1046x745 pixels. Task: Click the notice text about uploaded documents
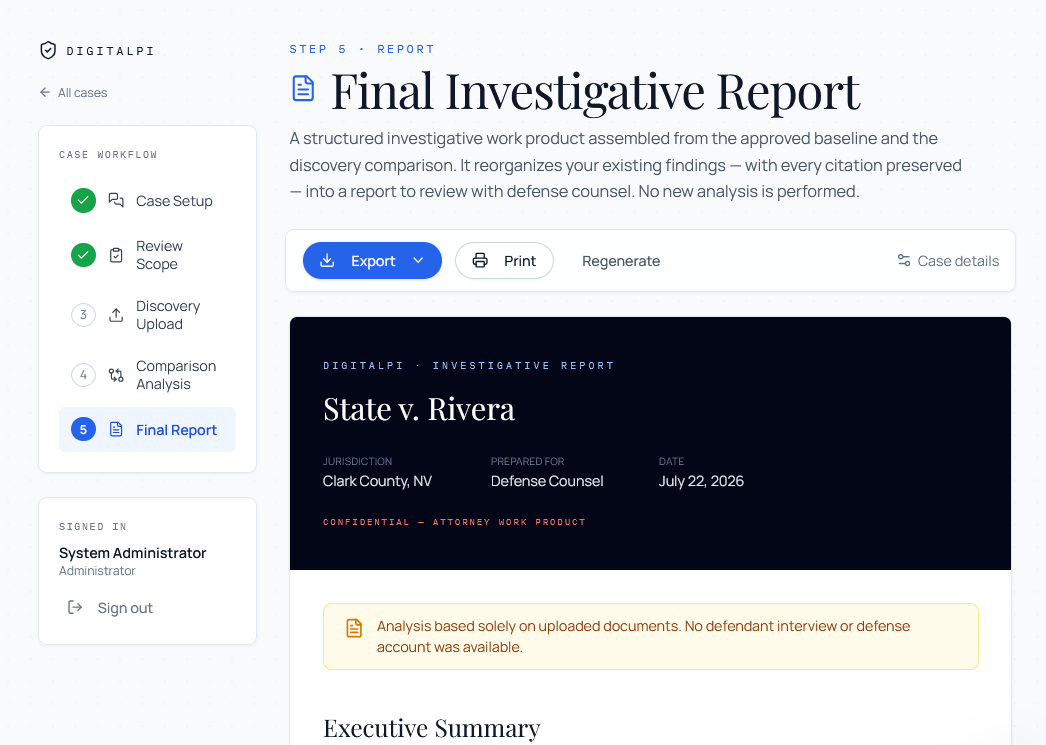643,636
